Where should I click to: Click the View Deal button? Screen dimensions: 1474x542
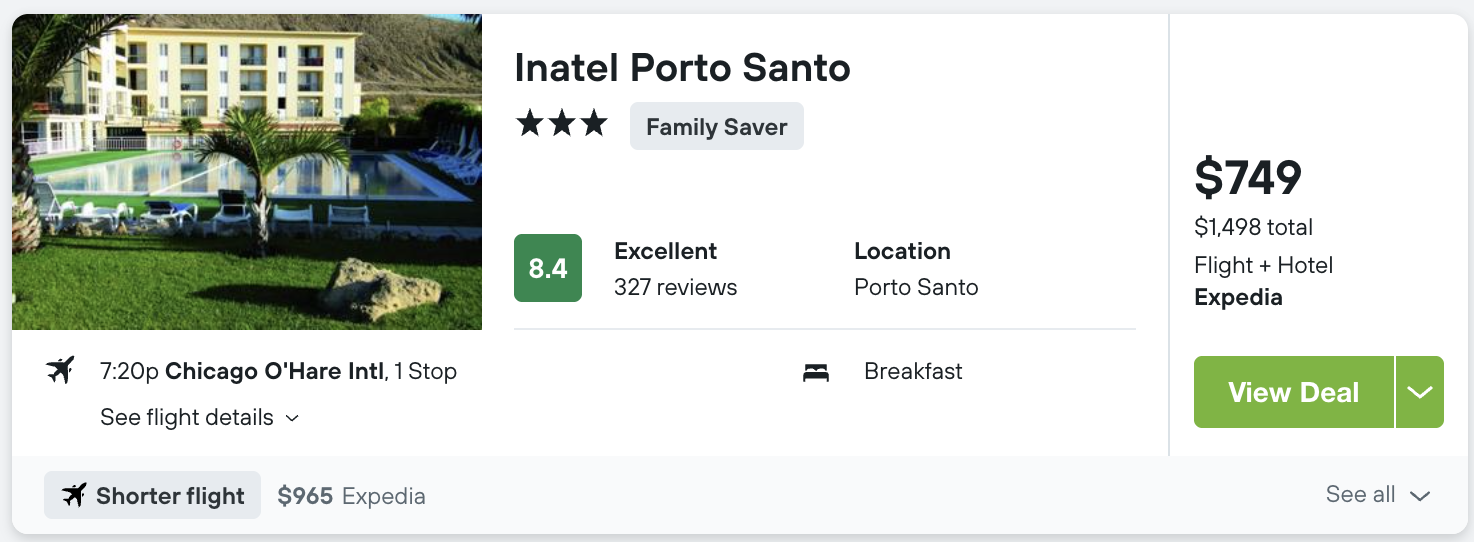click(1294, 392)
